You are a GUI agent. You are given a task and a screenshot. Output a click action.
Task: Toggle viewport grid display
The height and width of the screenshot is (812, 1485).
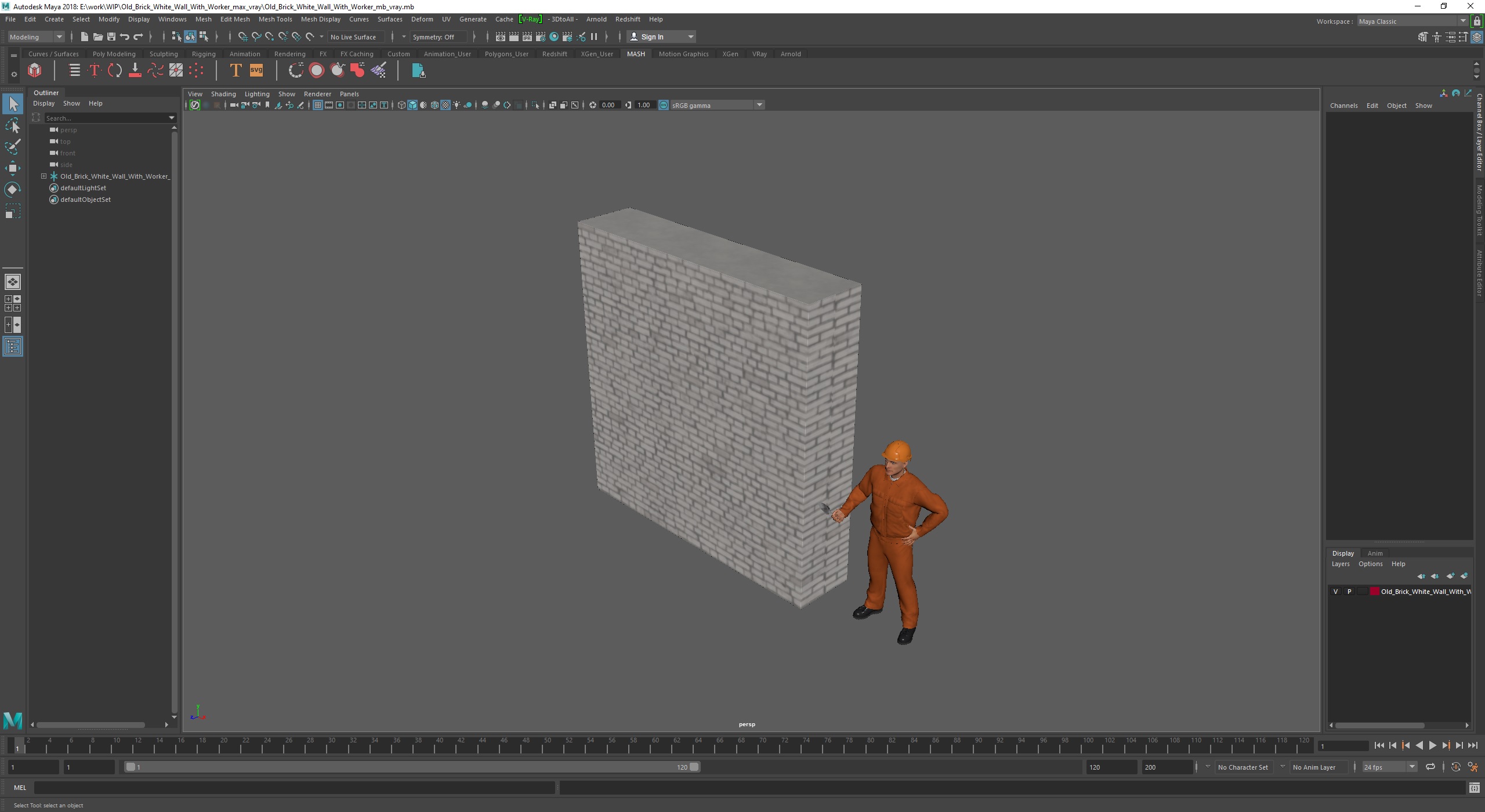(318, 105)
